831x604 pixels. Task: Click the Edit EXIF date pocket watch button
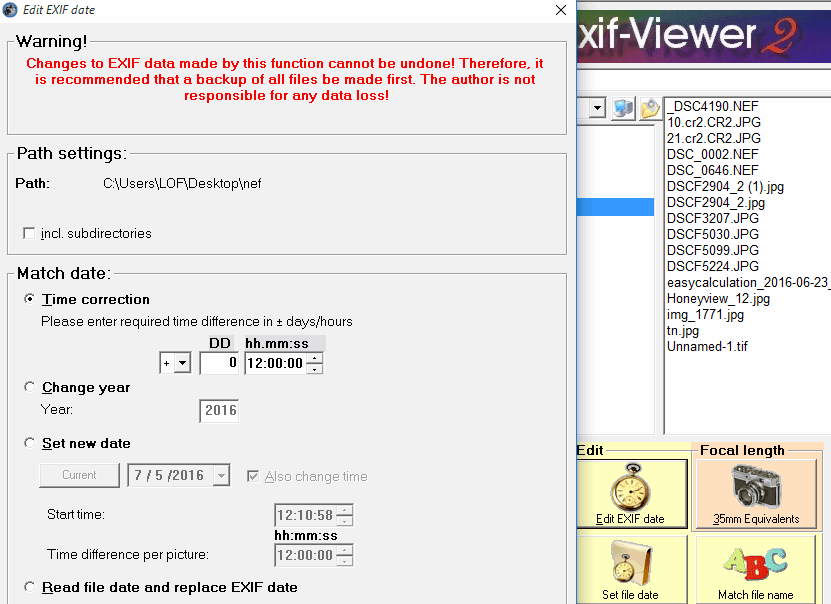pos(631,494)
